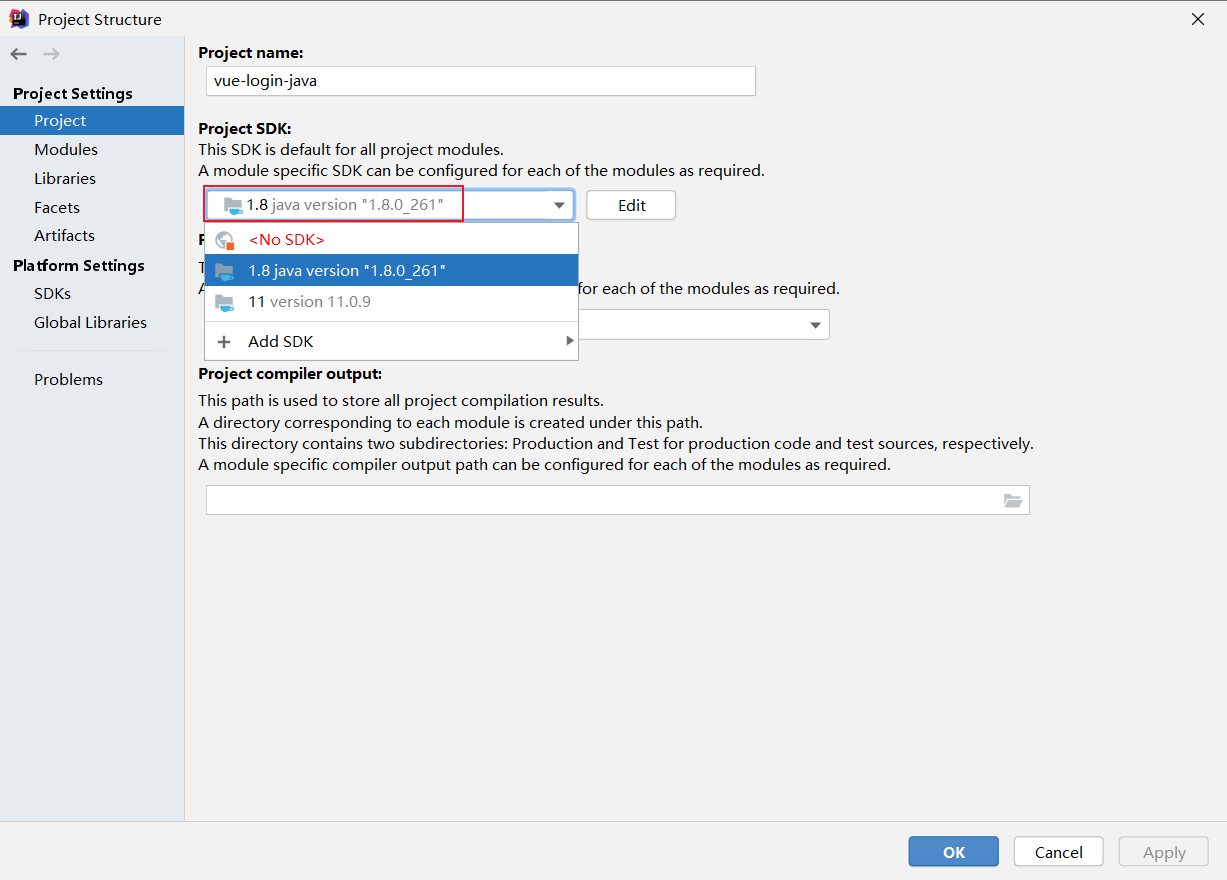Image resolution: width=1227 pixels, height=880 pixels.
Task: Click the browse folder icon in compiler output field
Action: point(1013,500)
